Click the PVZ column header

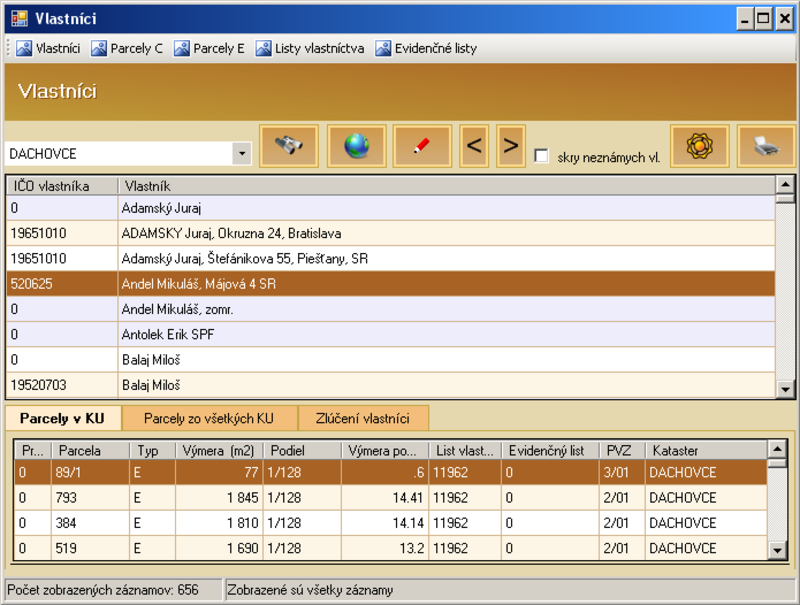[622, 450]
